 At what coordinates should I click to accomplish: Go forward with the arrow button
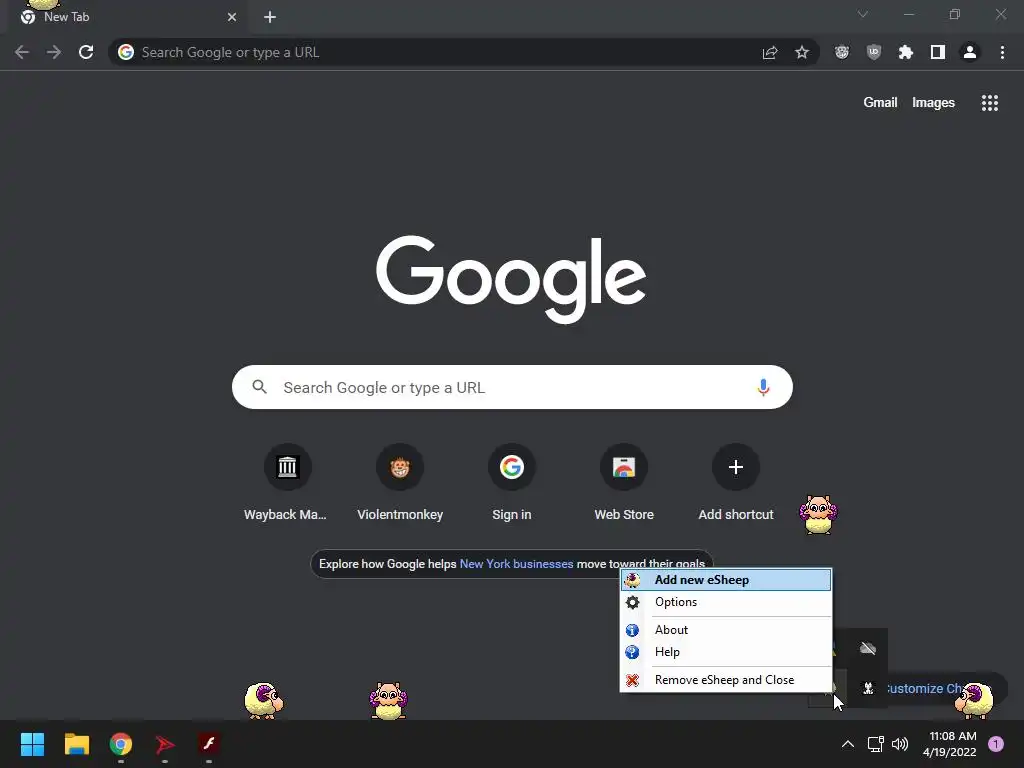point(54,52)
